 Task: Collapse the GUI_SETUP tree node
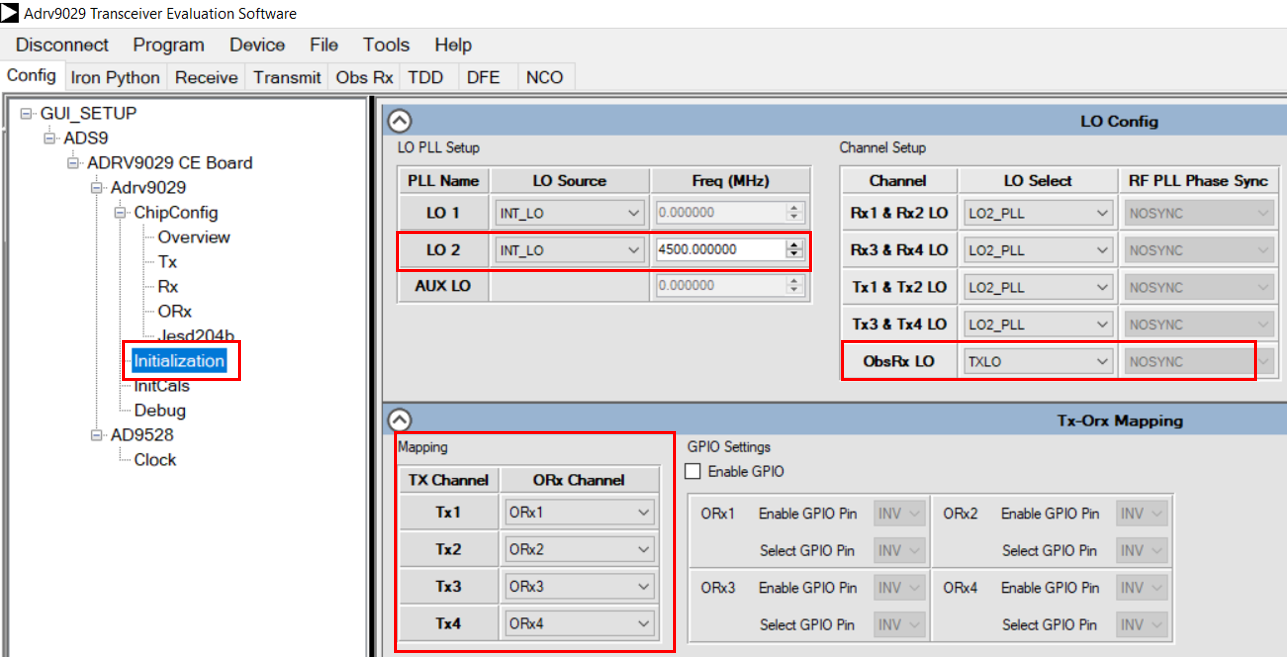tap(27, 114)
